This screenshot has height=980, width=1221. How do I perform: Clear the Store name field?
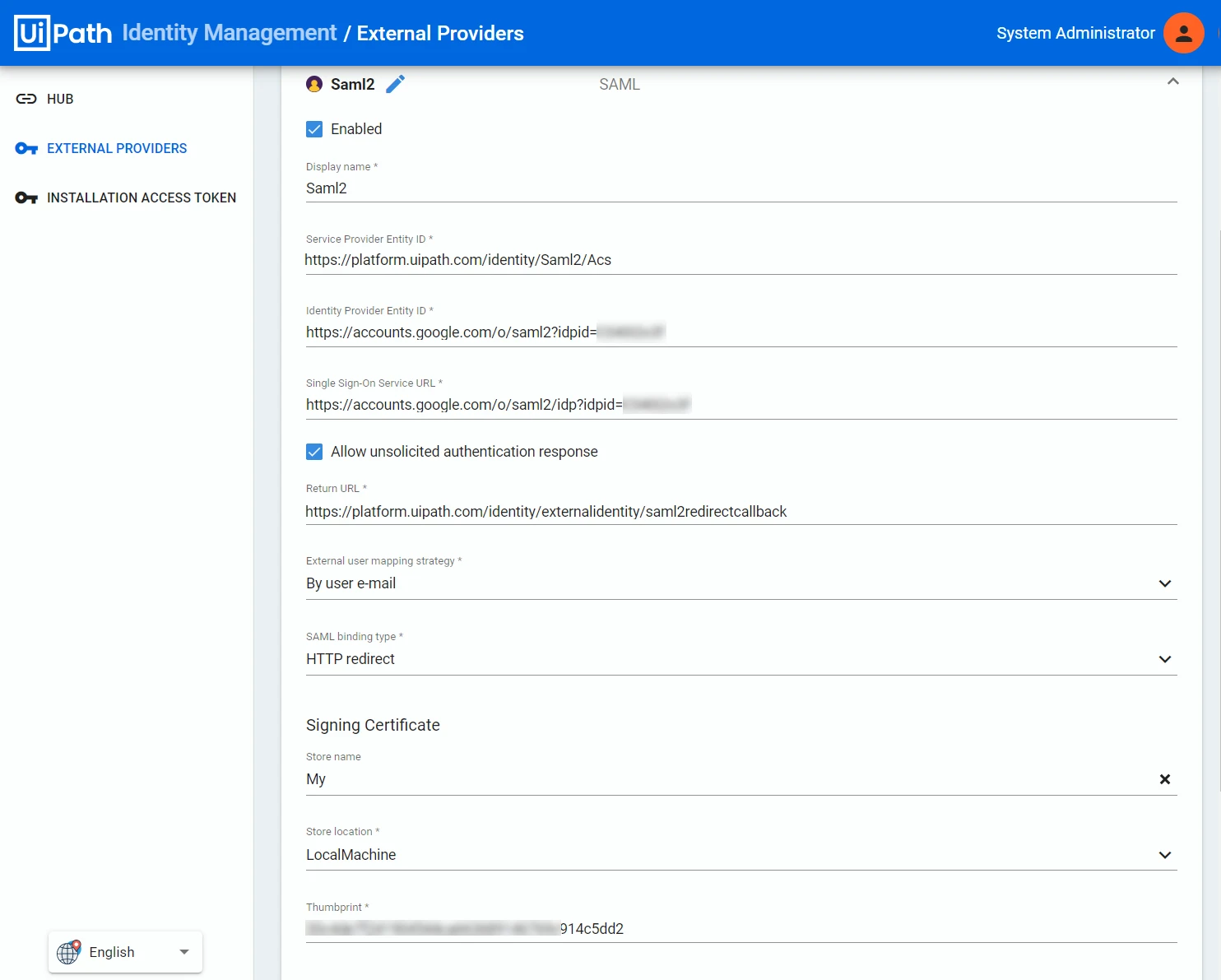[1165, 779]
